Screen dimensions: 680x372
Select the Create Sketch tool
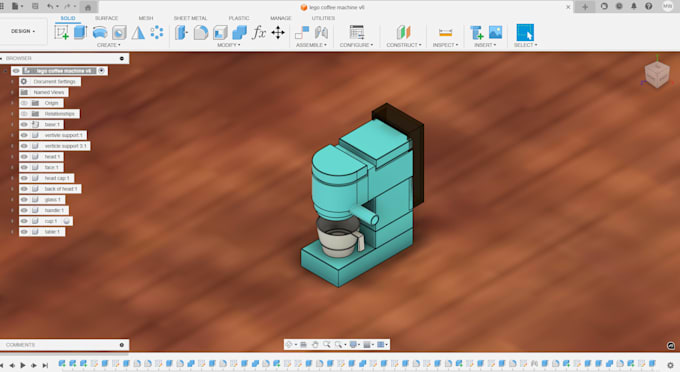61,33
